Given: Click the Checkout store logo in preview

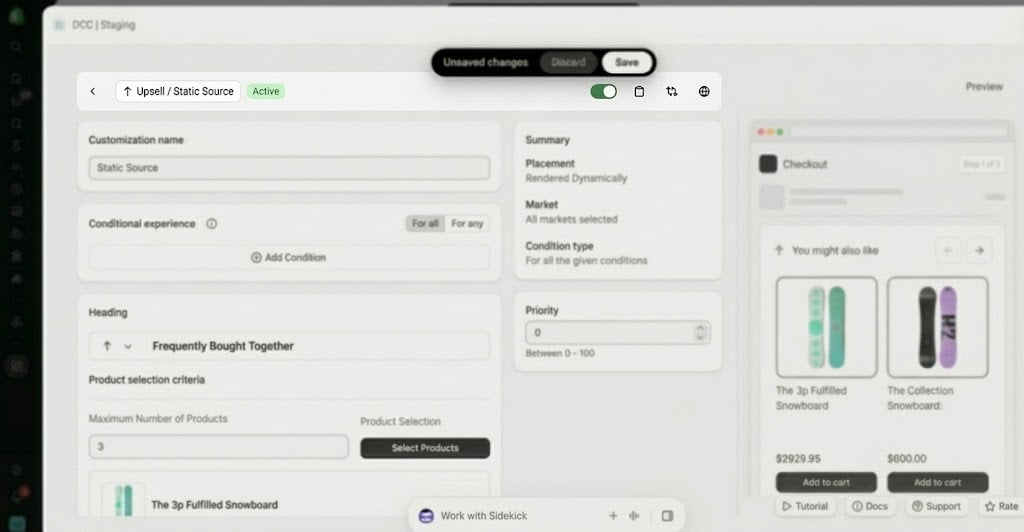Looking at the screenshot, I should (768, 164).
